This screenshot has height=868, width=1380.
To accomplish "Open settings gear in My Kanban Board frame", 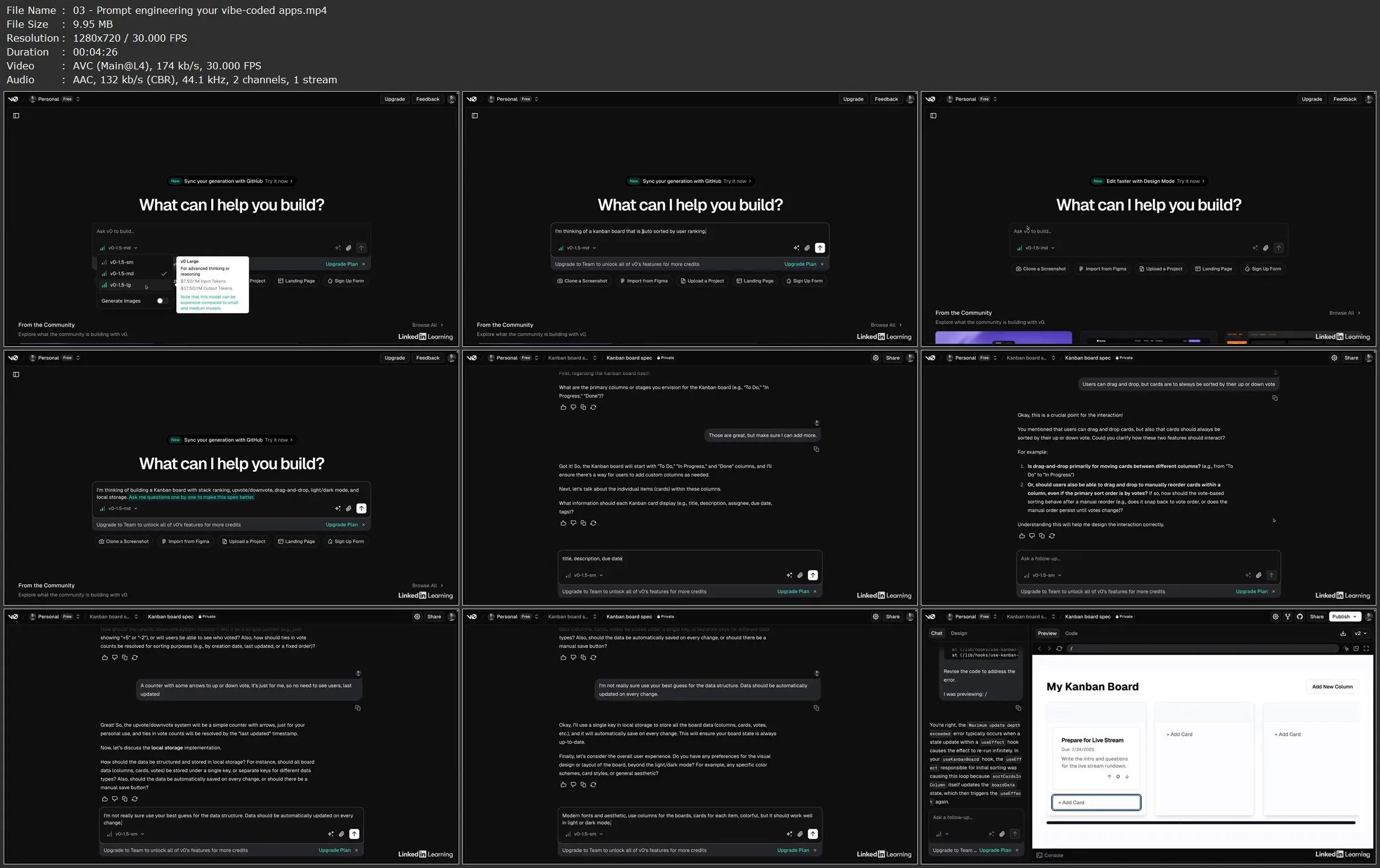I will [x=1275, y=616].
